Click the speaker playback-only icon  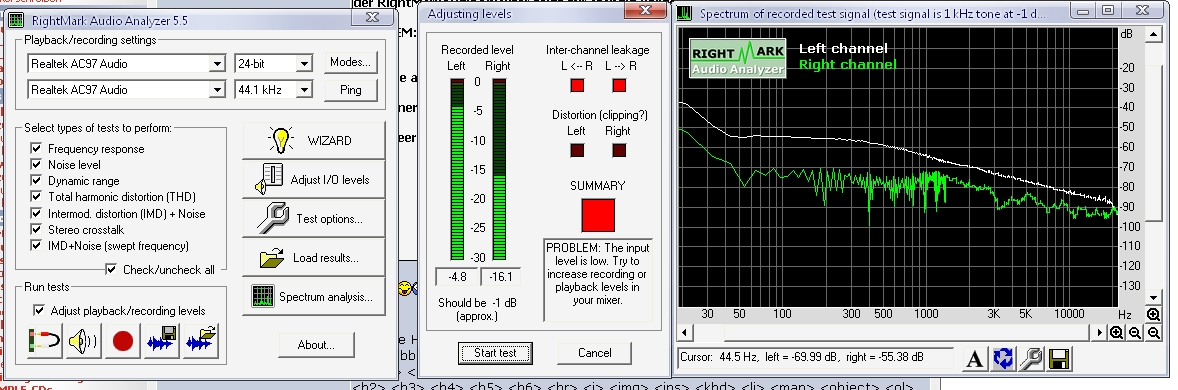point(83,341)
